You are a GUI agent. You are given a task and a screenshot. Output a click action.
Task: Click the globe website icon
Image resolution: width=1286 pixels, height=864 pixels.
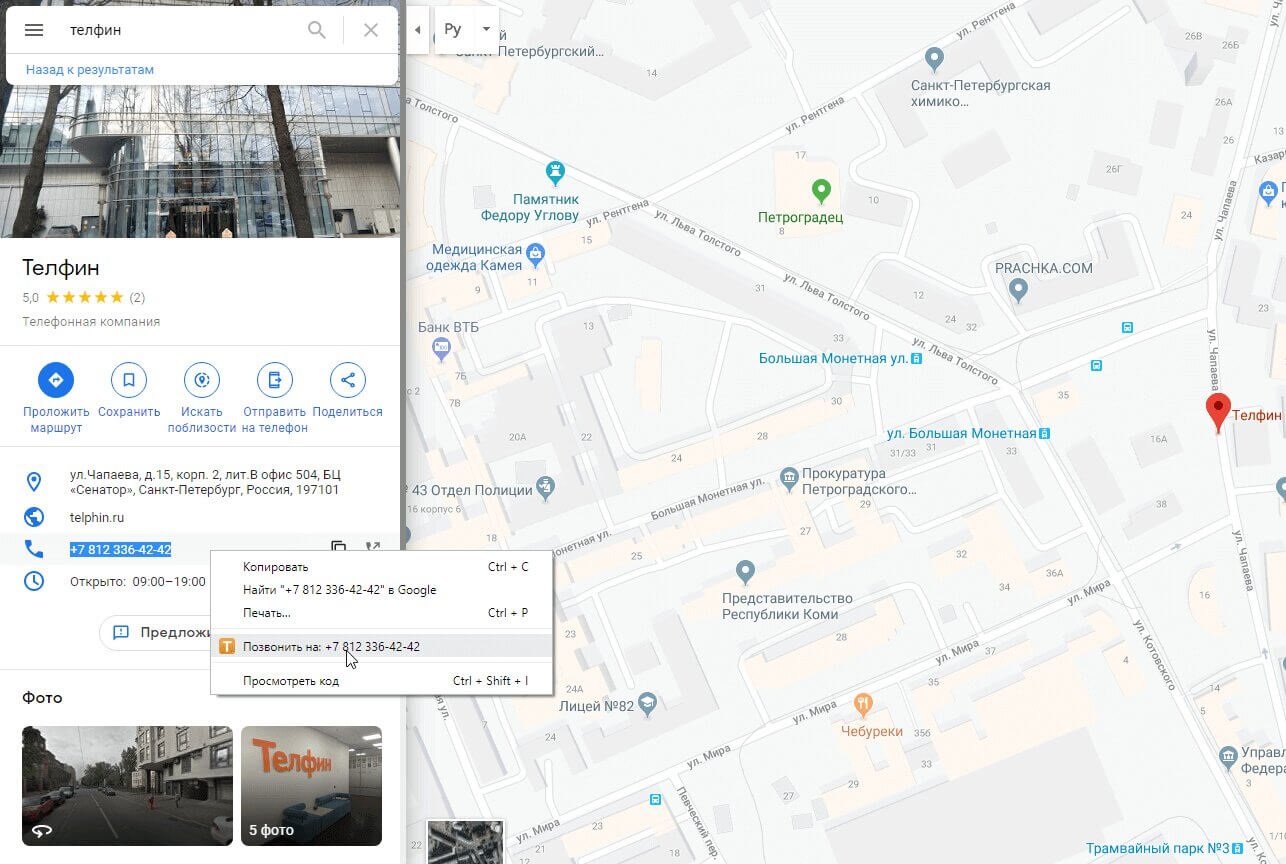coord(34,517)
